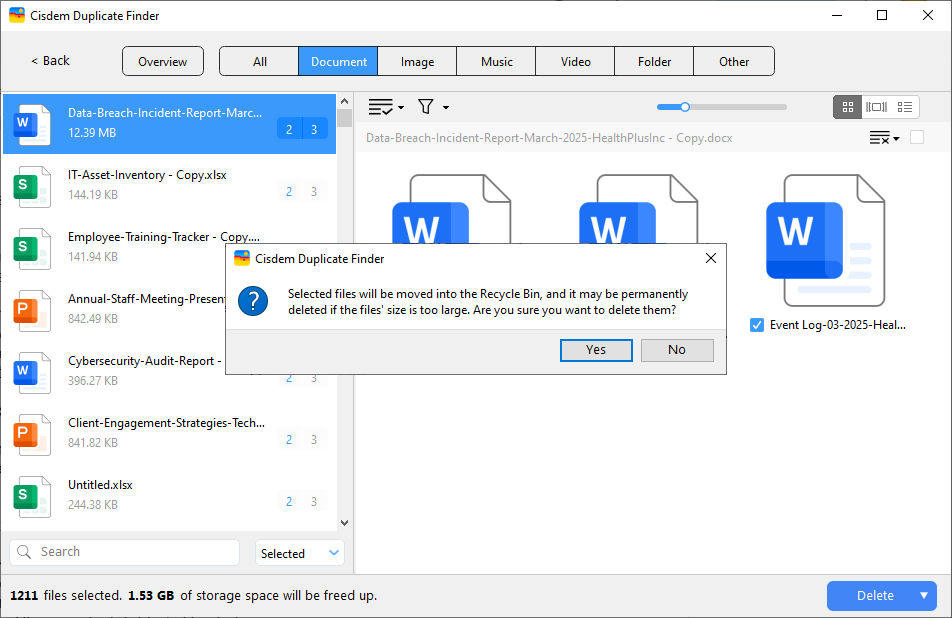This screenshot has width=952, height=618.
Task: Open the sort icon beside the group title
Action: tap(881, 138)
